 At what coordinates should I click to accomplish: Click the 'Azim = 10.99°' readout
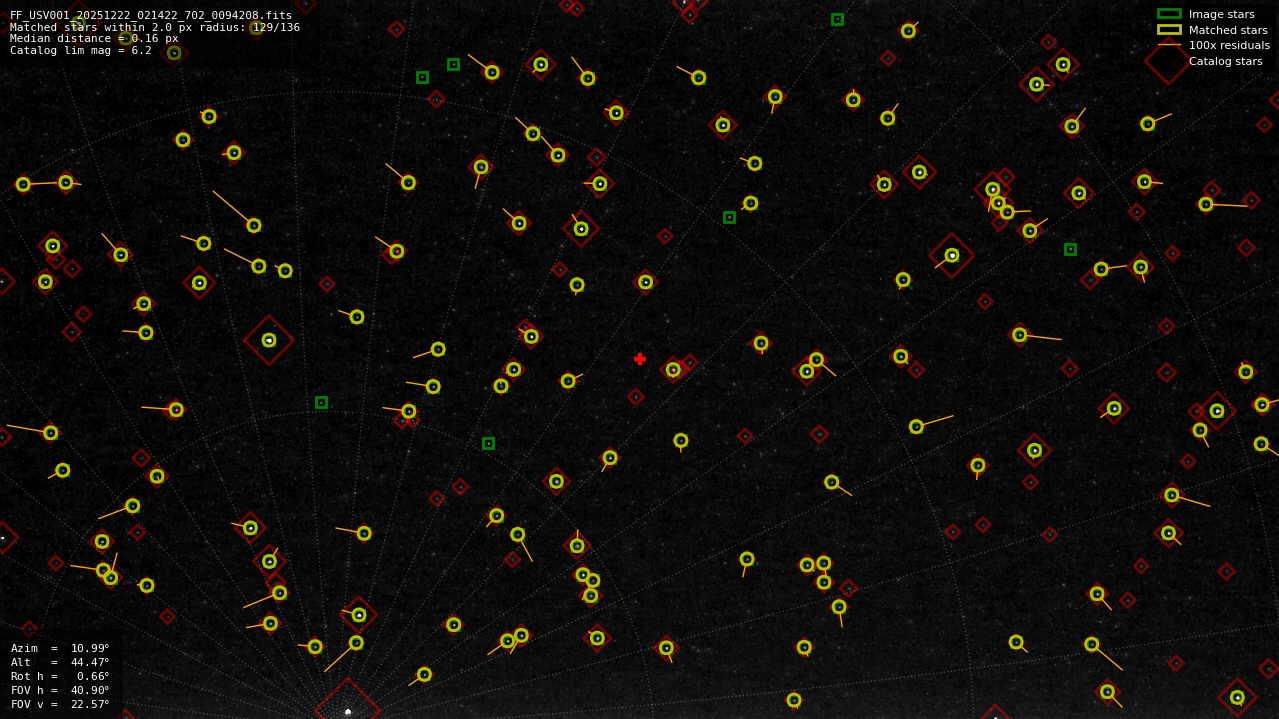(60, 648)
